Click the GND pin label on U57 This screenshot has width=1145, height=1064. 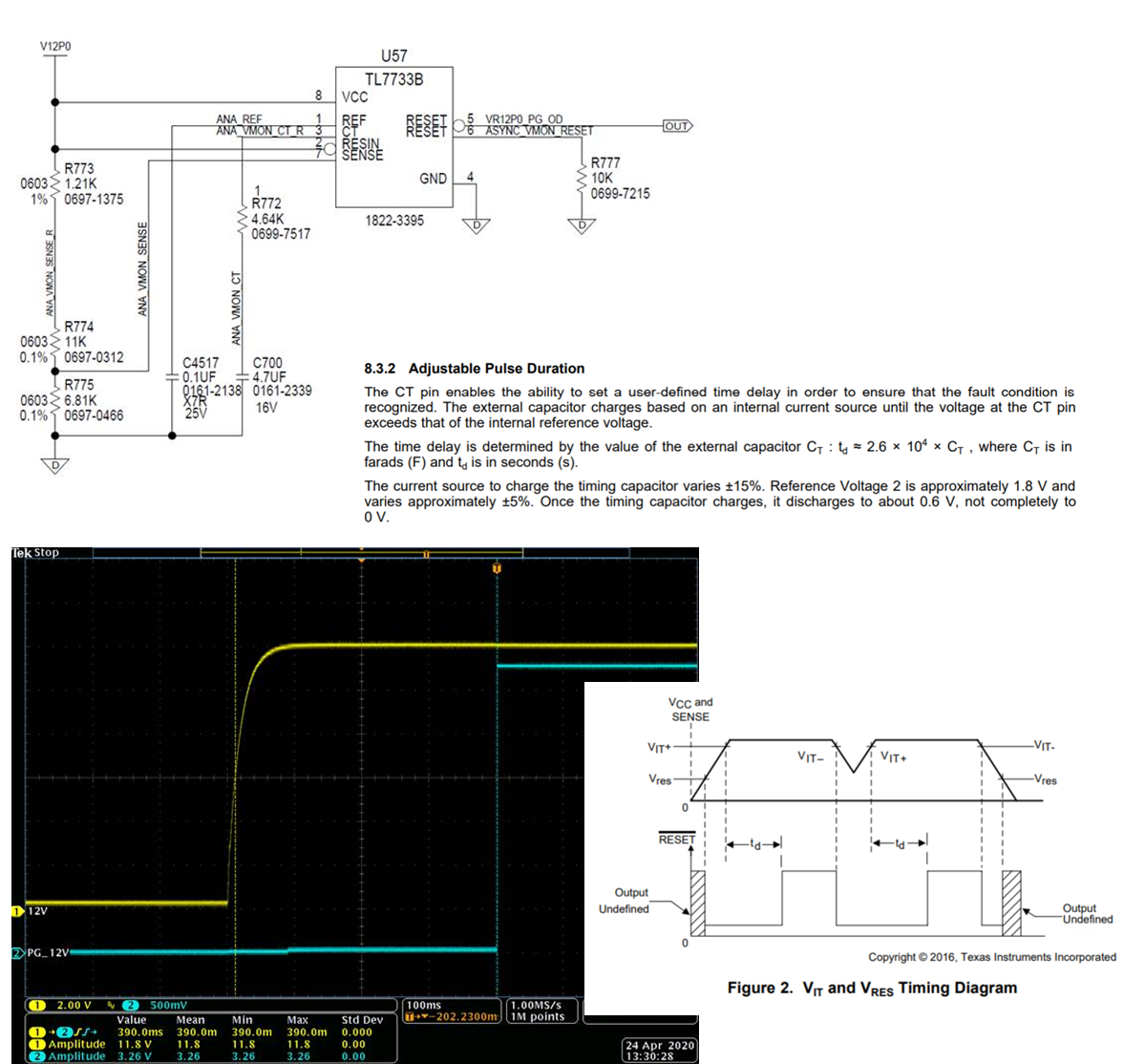pos(433,179)
